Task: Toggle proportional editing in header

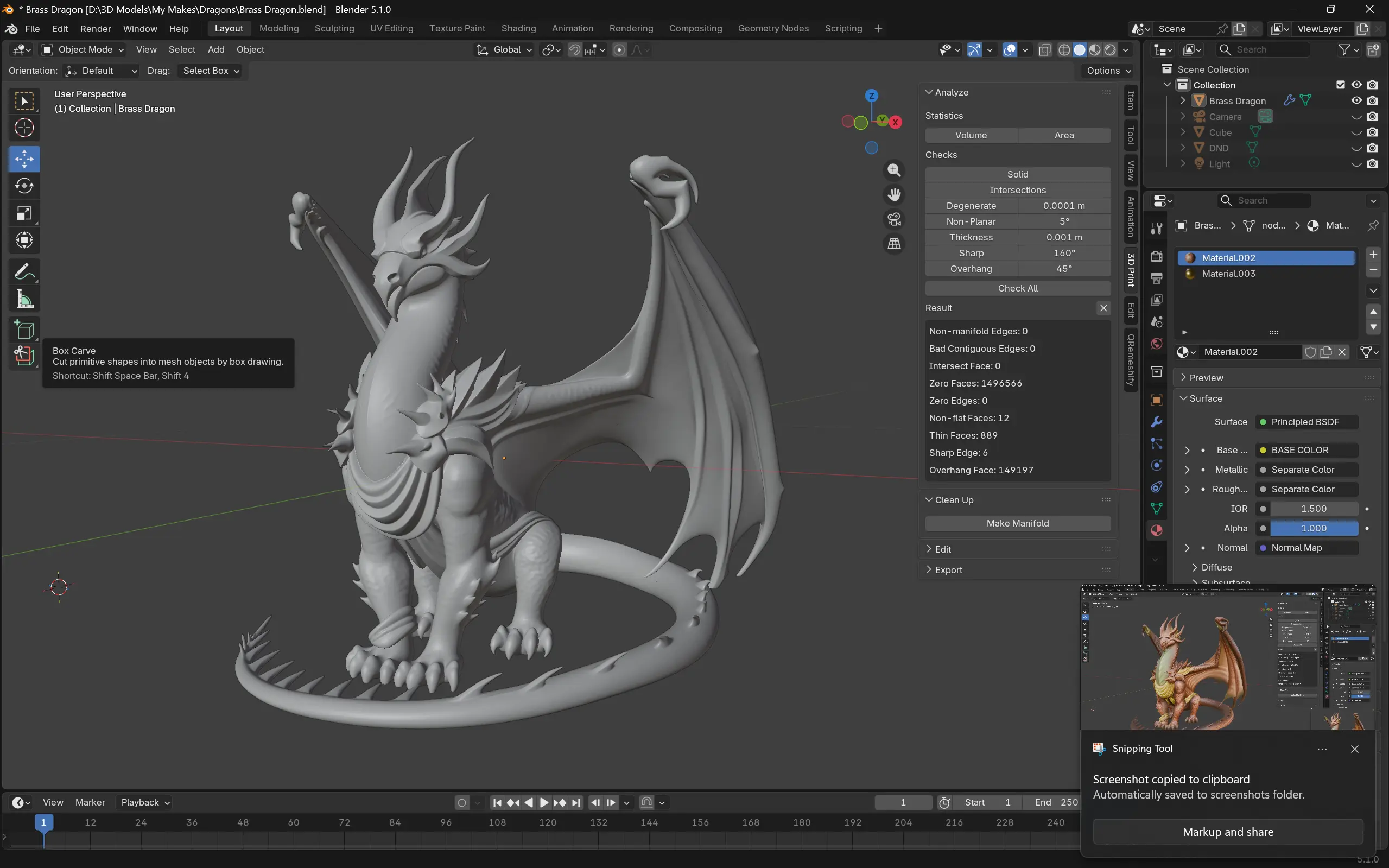Action: coord(619,50)
